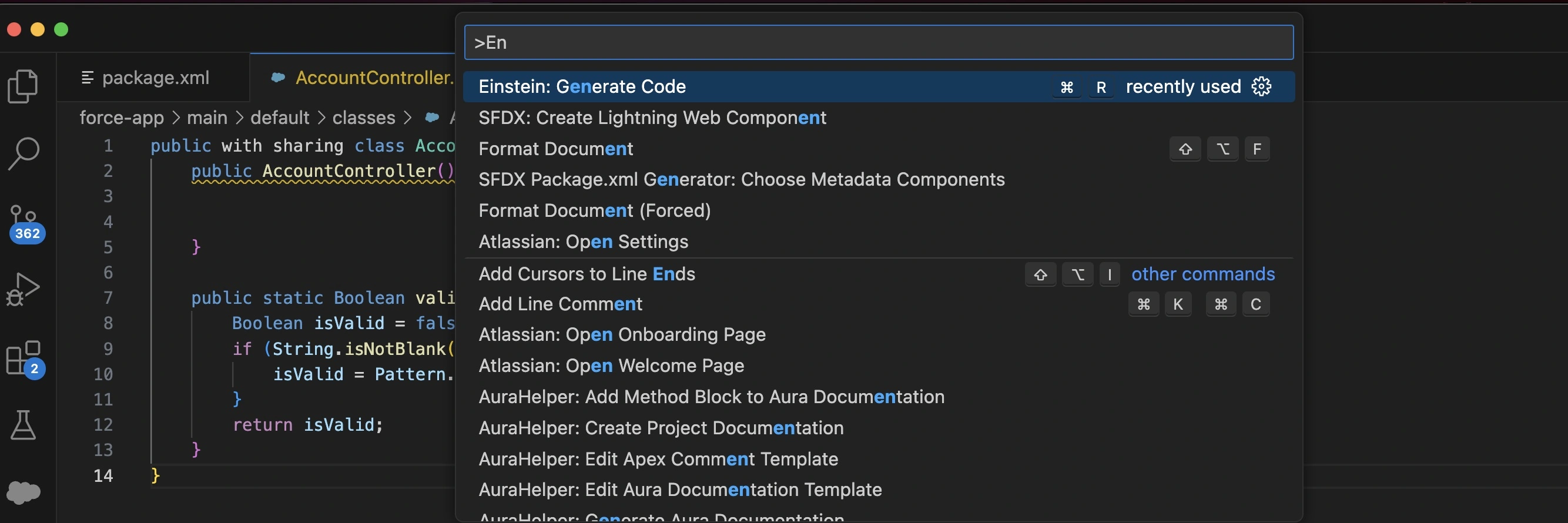This screenshot has height=523, width=1568.
Task: Open Run and Debug view
Action: point(23,289)
